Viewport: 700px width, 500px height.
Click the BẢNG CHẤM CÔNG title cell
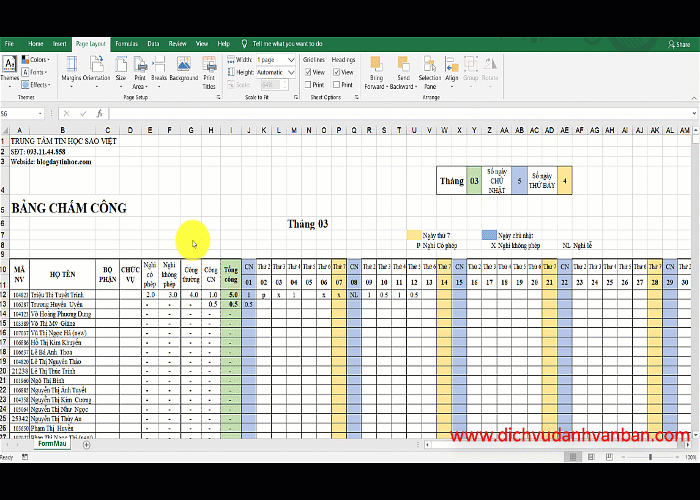click(x=69, y=208)
